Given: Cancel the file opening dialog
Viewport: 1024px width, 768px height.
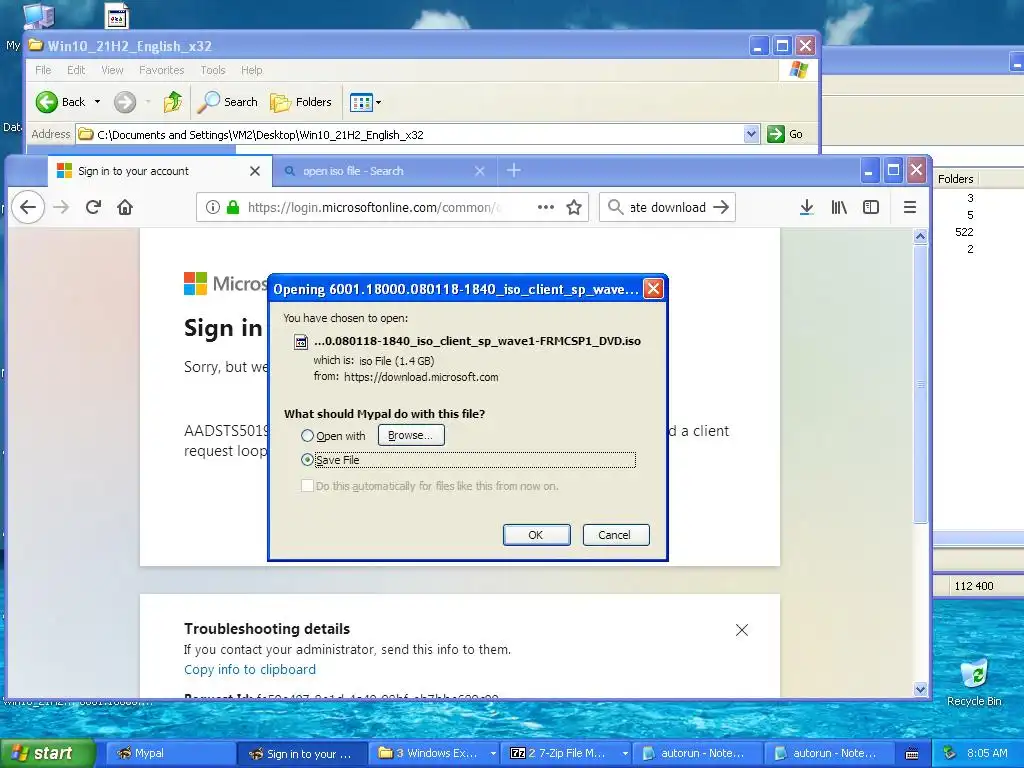Looking at the screenshot, I should [615, 535].
